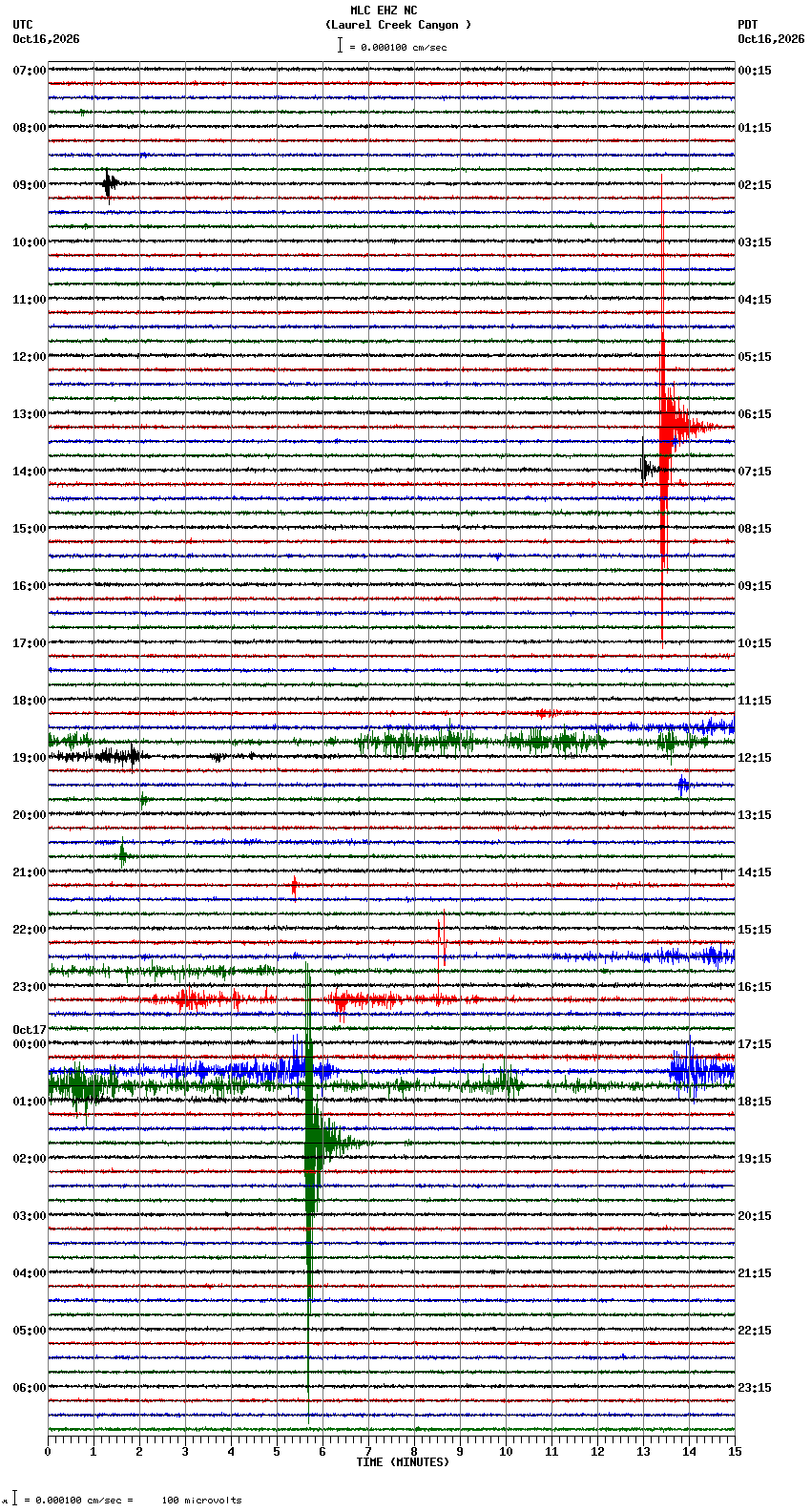Click the scale text '= 0.000100 cm/sec' at top
Image resolution: width=811 pixels, height=1512 pixels.
click(398, 47)
